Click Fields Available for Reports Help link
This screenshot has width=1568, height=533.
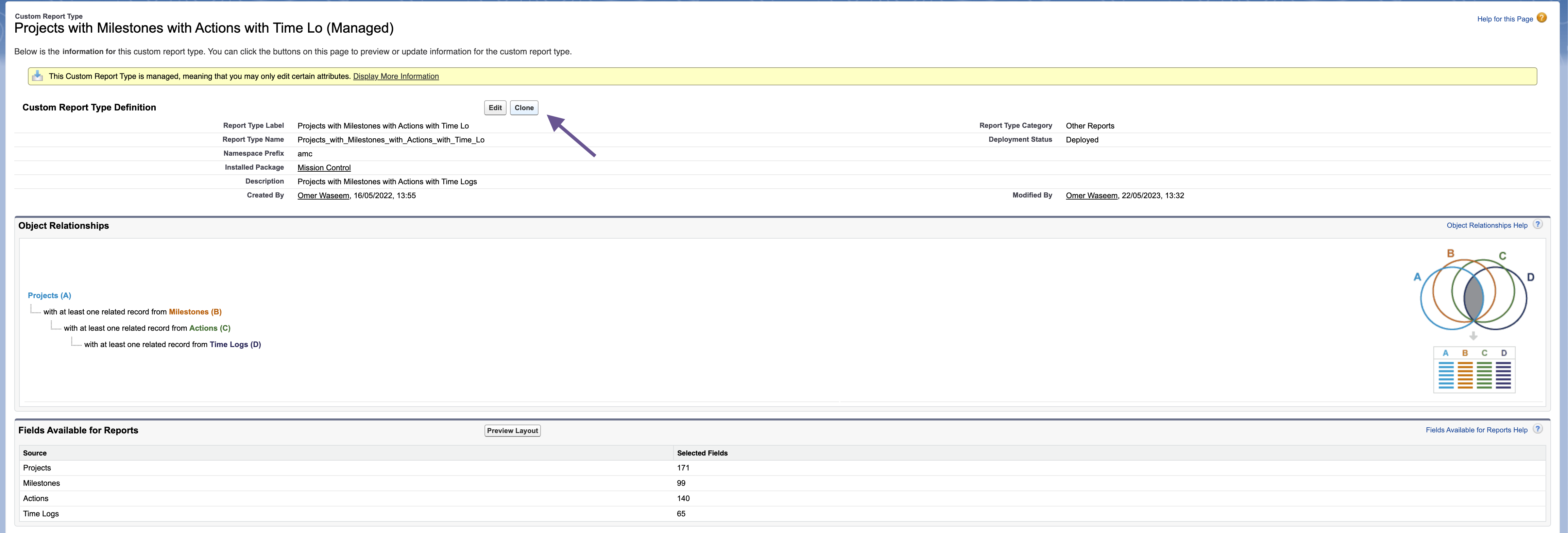(1476, 430)
